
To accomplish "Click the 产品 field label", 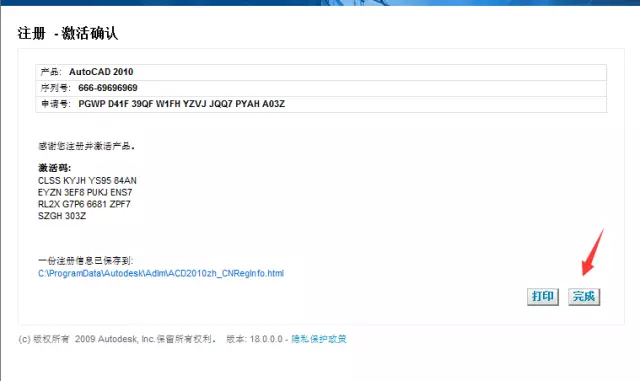I will (51, 72).
